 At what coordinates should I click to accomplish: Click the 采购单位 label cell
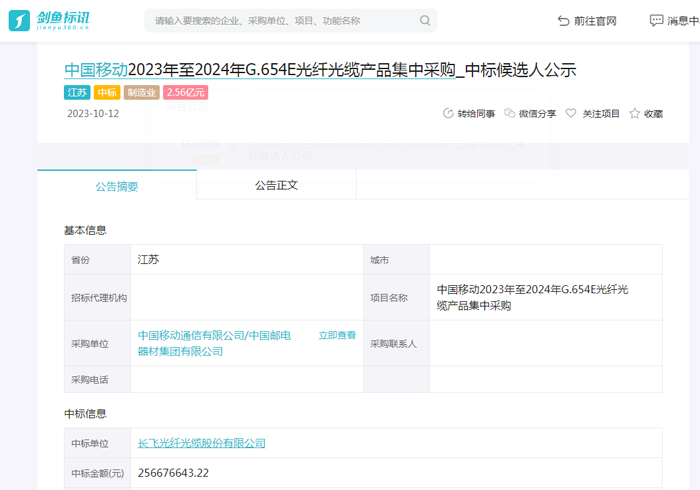click(x=98, y=344)
